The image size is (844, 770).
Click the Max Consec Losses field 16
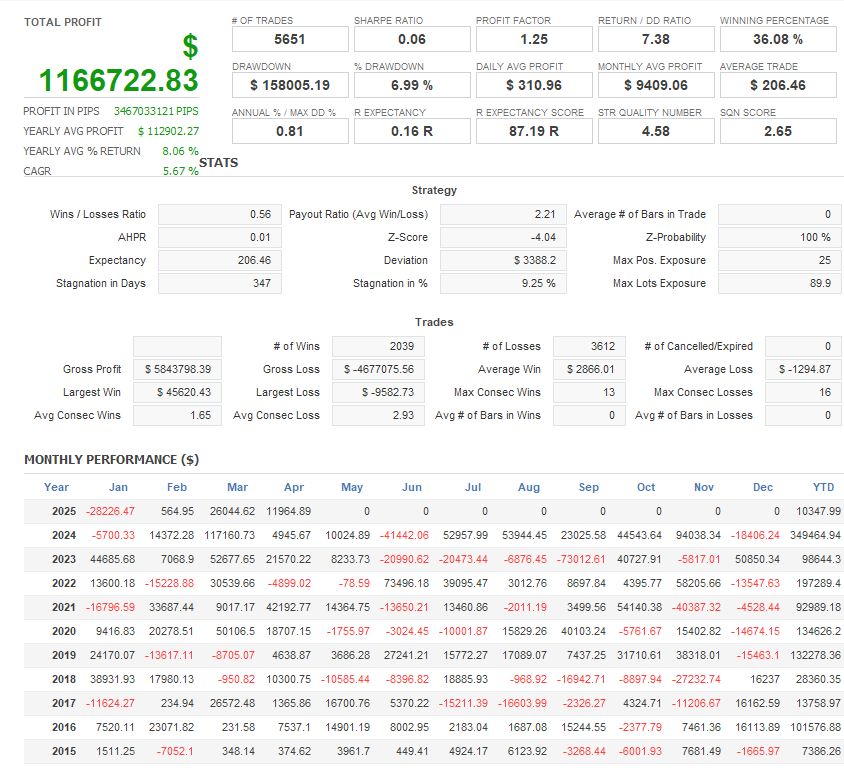[x=803, y=393]
